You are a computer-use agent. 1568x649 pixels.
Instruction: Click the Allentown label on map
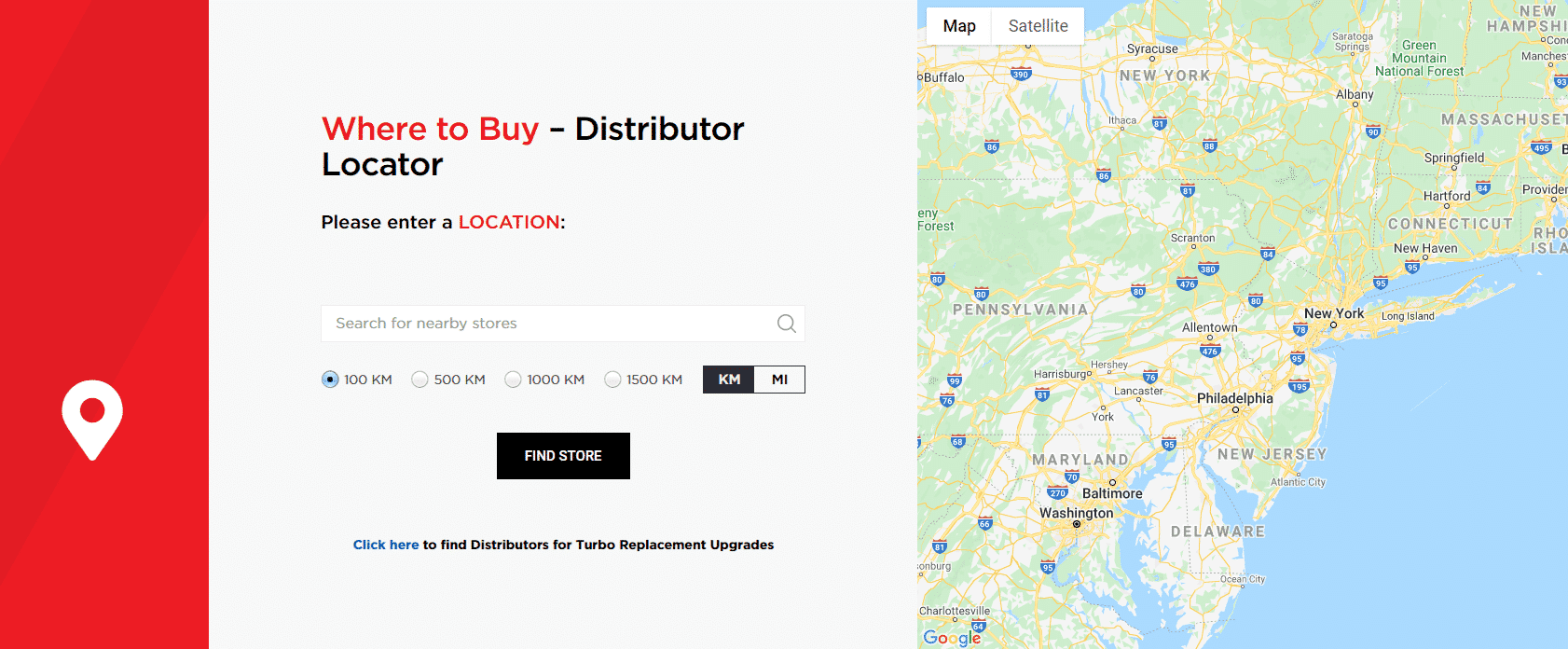pos(1210,327)
